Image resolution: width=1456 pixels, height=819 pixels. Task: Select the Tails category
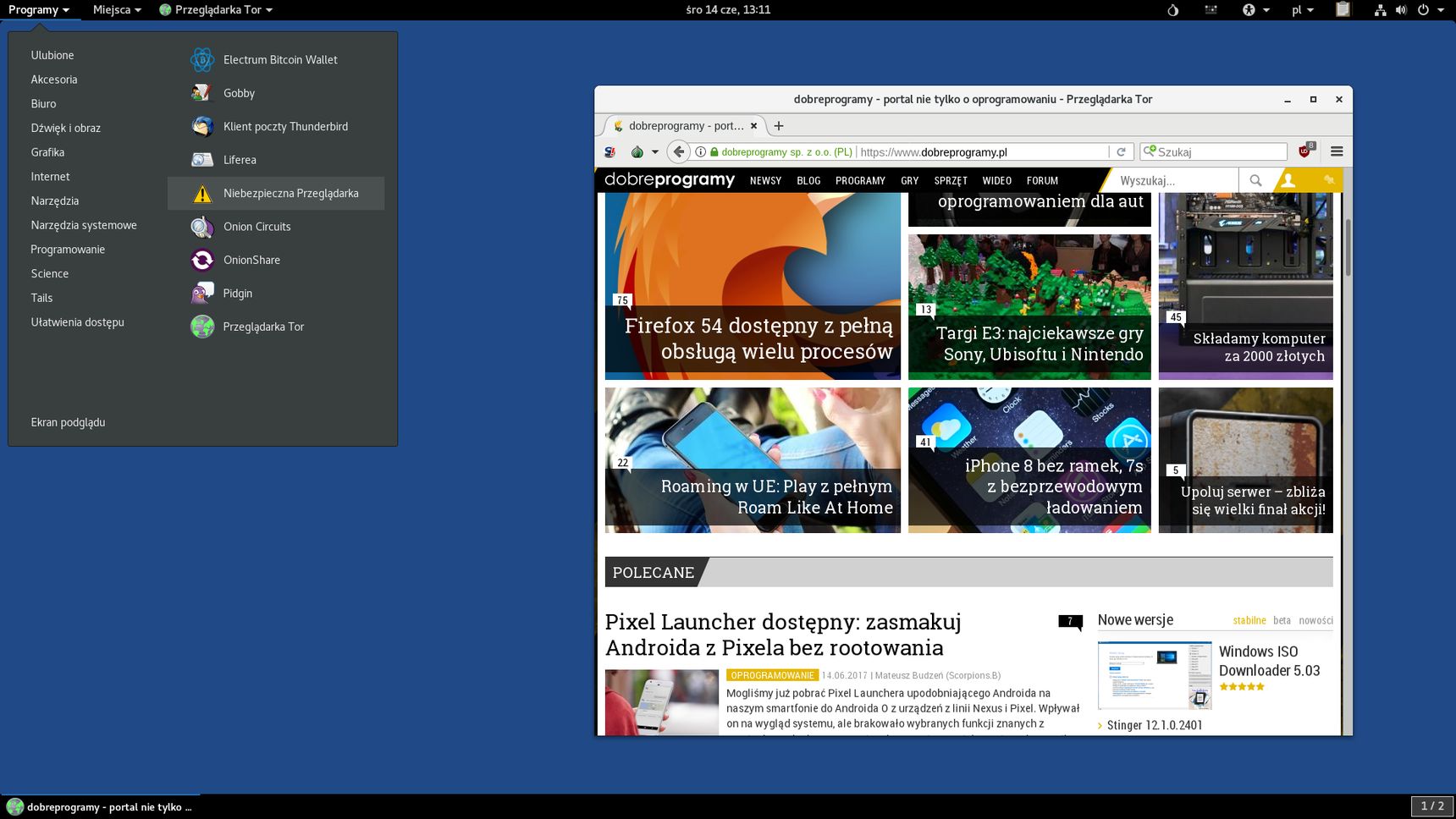point(41,298)
